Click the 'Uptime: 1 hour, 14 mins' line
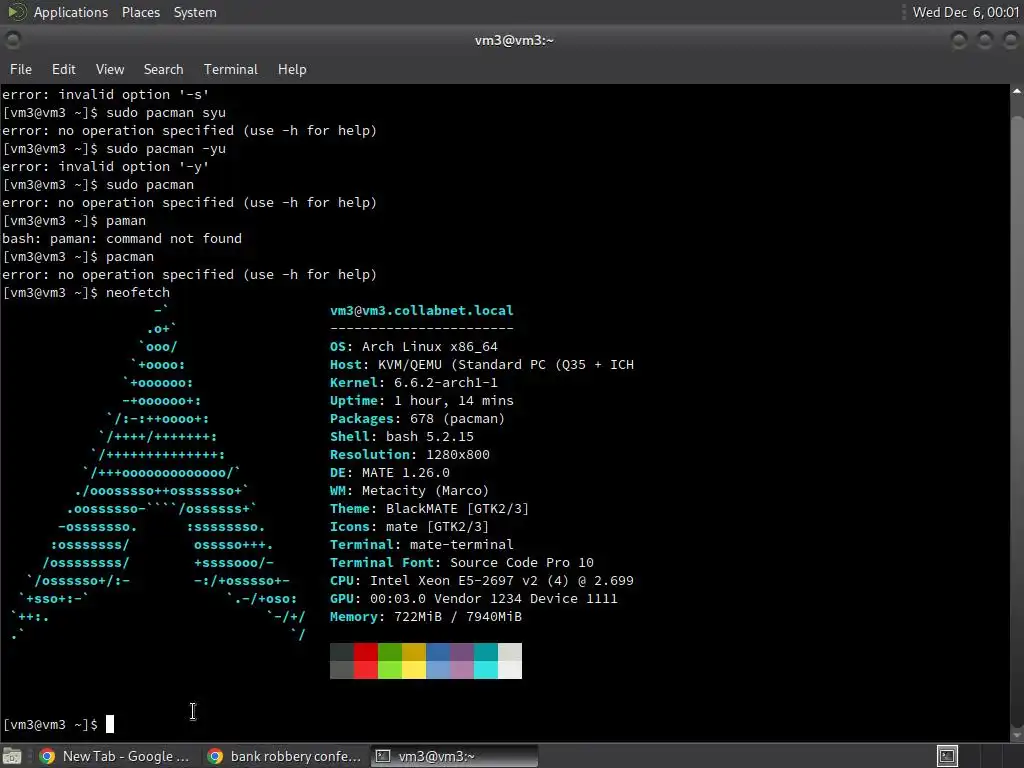Screen dimensions: 1024x768 (422, 401)
